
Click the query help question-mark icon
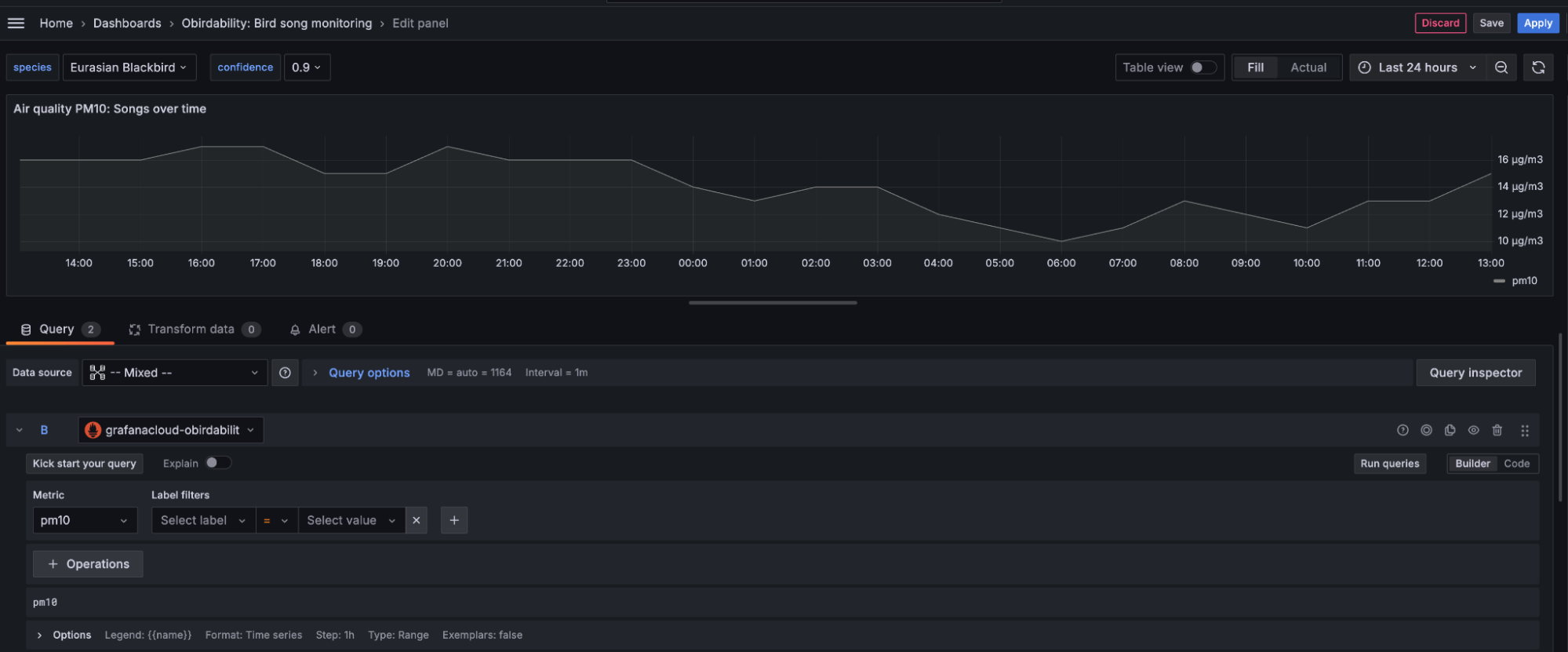click(1402, 430)
